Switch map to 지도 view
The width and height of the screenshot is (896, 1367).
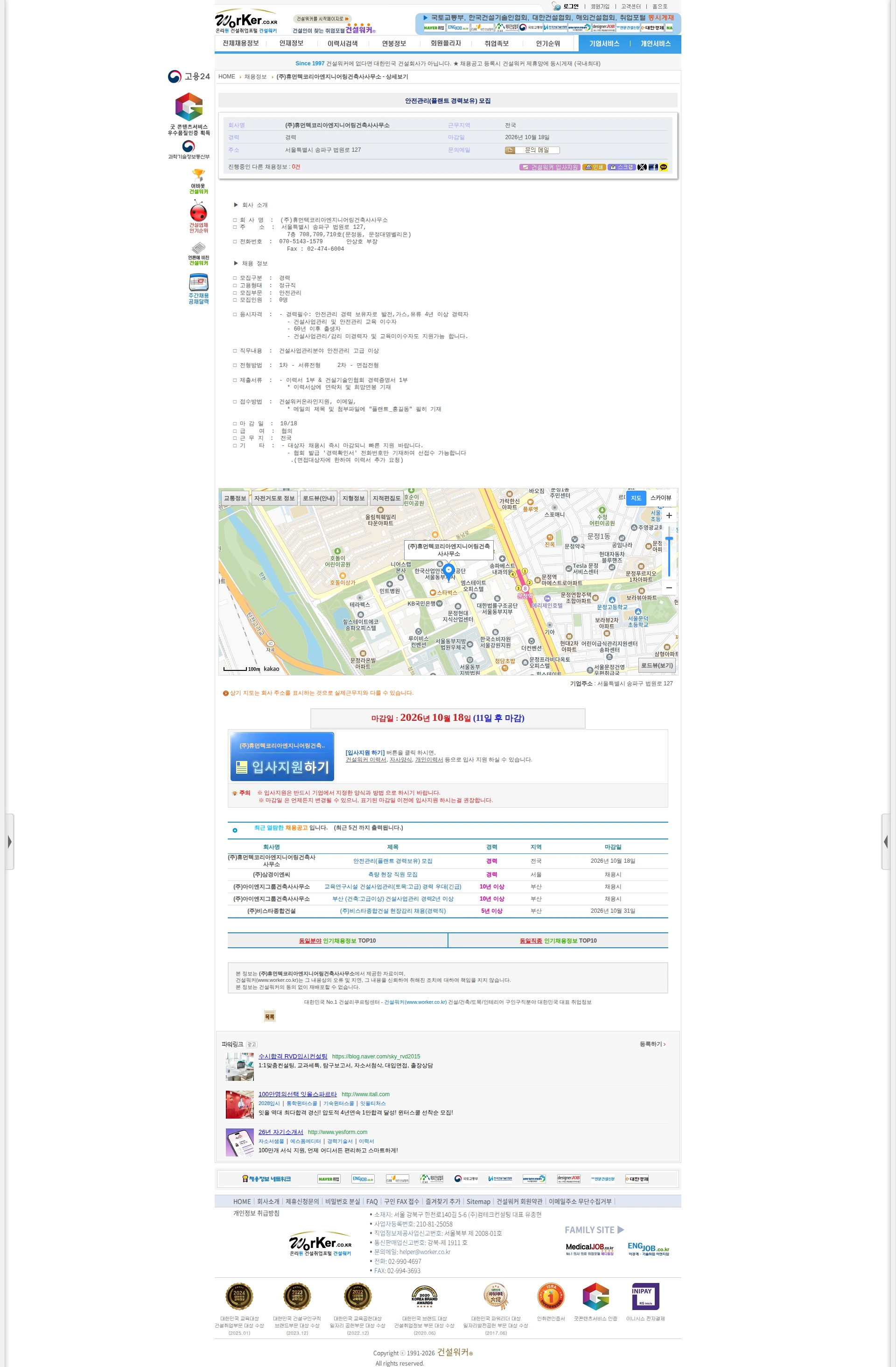[x=636, y=498]
